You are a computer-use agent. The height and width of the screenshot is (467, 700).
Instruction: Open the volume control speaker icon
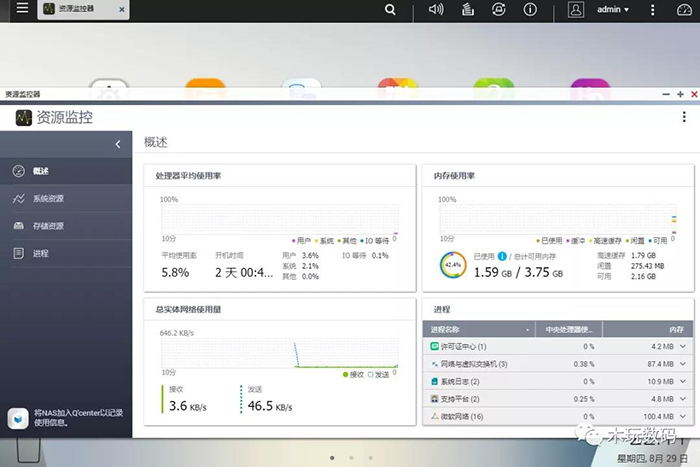[x=436, y=10]
